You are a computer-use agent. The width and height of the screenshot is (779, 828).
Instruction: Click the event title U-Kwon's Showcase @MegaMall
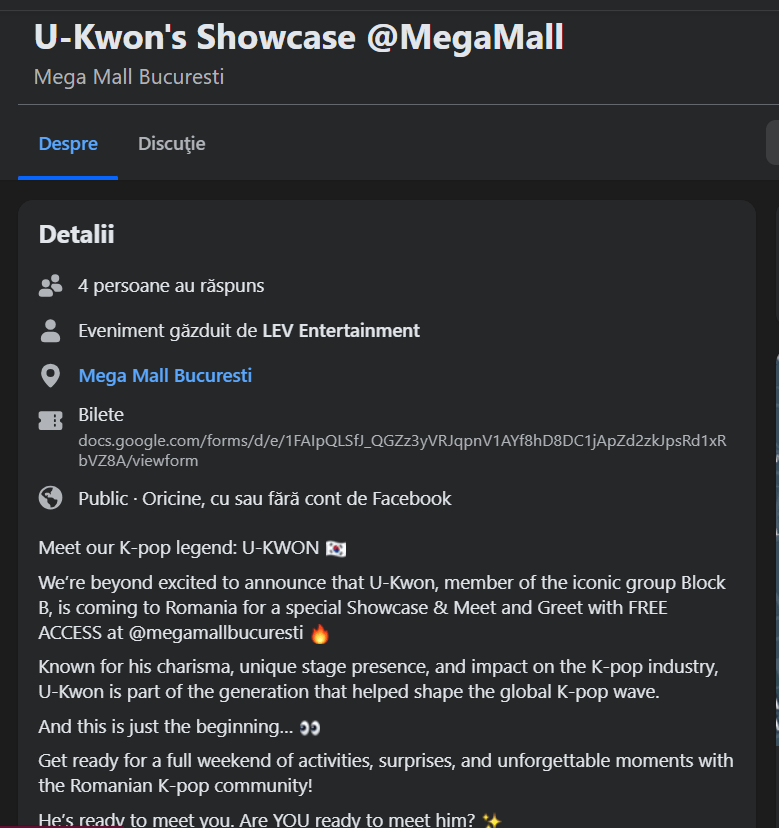299,38
